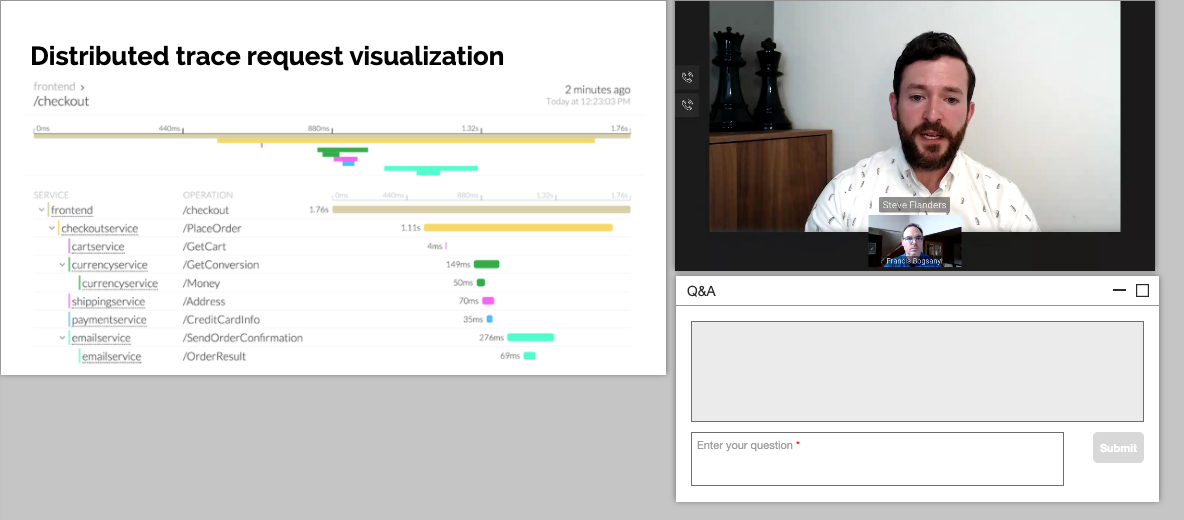Click the /Address operation text
1184x520 pixels.
pos(204,301)
